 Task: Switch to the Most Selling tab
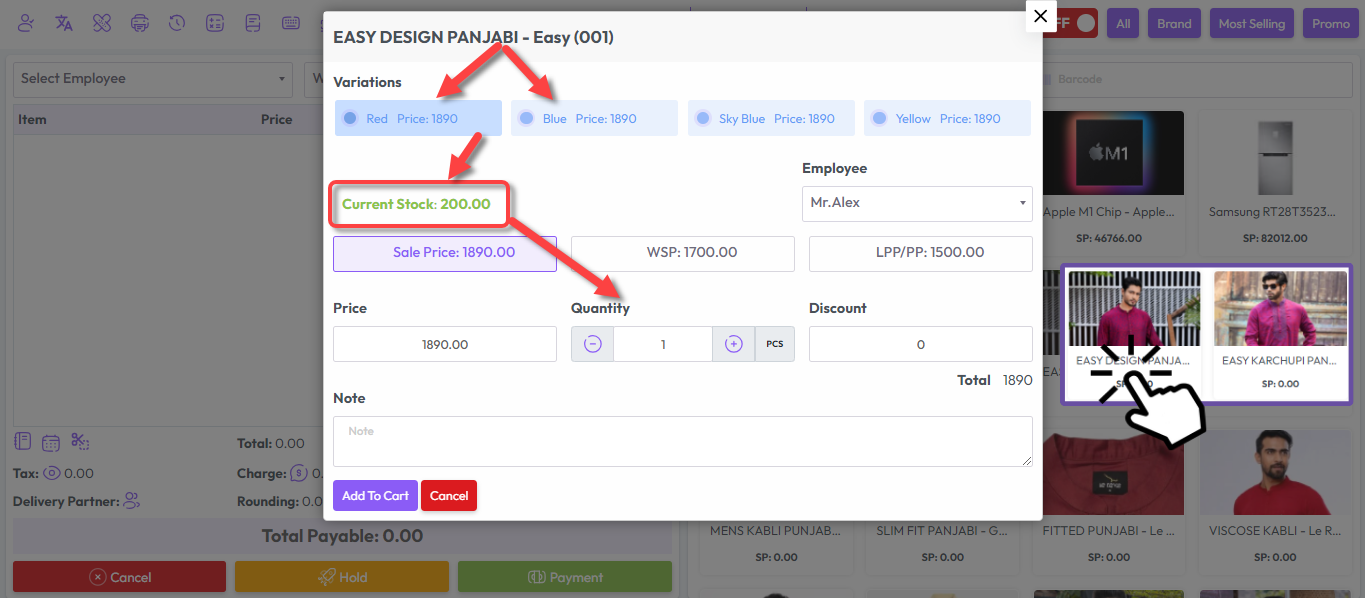[x=1251, y=22]
